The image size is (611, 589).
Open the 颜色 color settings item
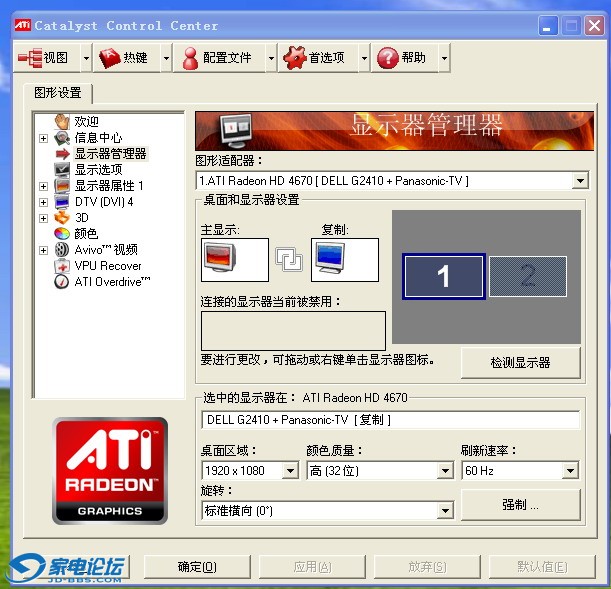click(86, 234)
